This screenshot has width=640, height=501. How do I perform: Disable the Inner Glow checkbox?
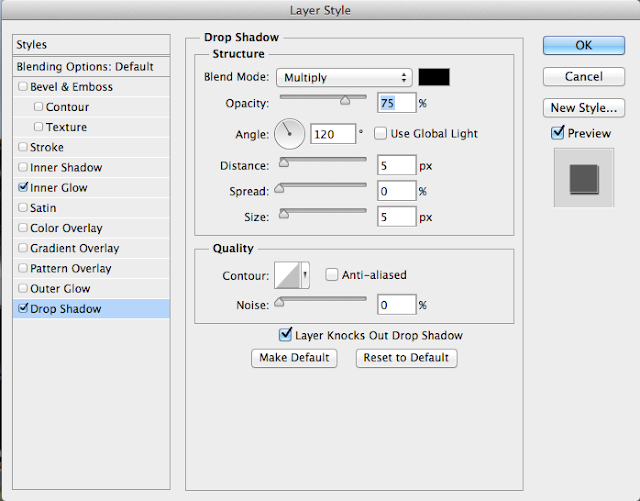pos(23,187)
